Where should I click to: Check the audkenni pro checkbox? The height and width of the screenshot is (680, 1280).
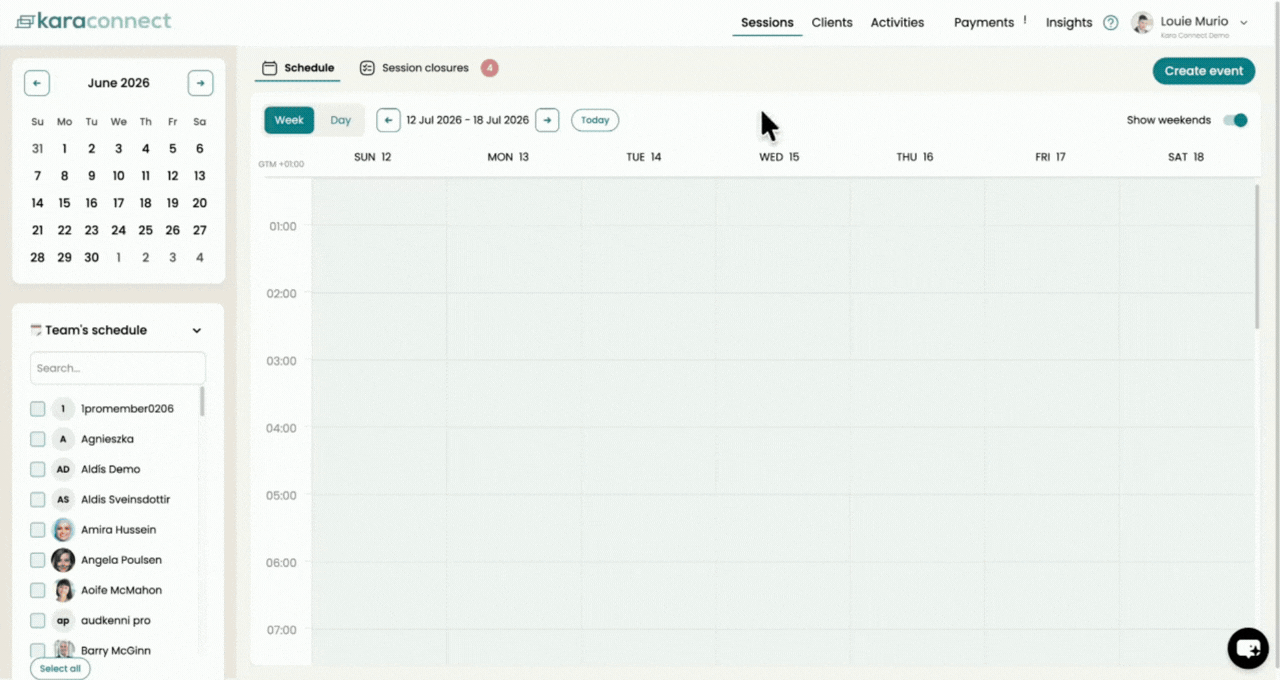click(x=37, y=620)
